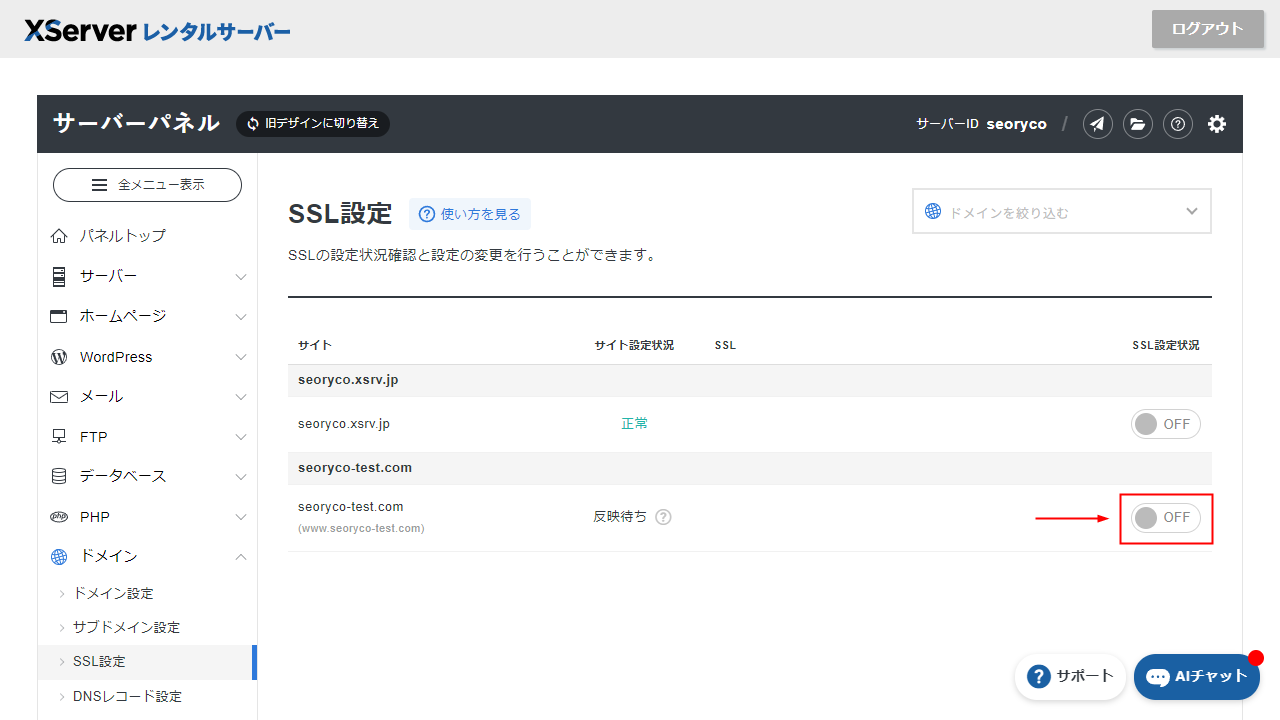Screen dimensions: 1280x720
Task: Open the file manager folder icon in header
Action: tap(1138, 123)
